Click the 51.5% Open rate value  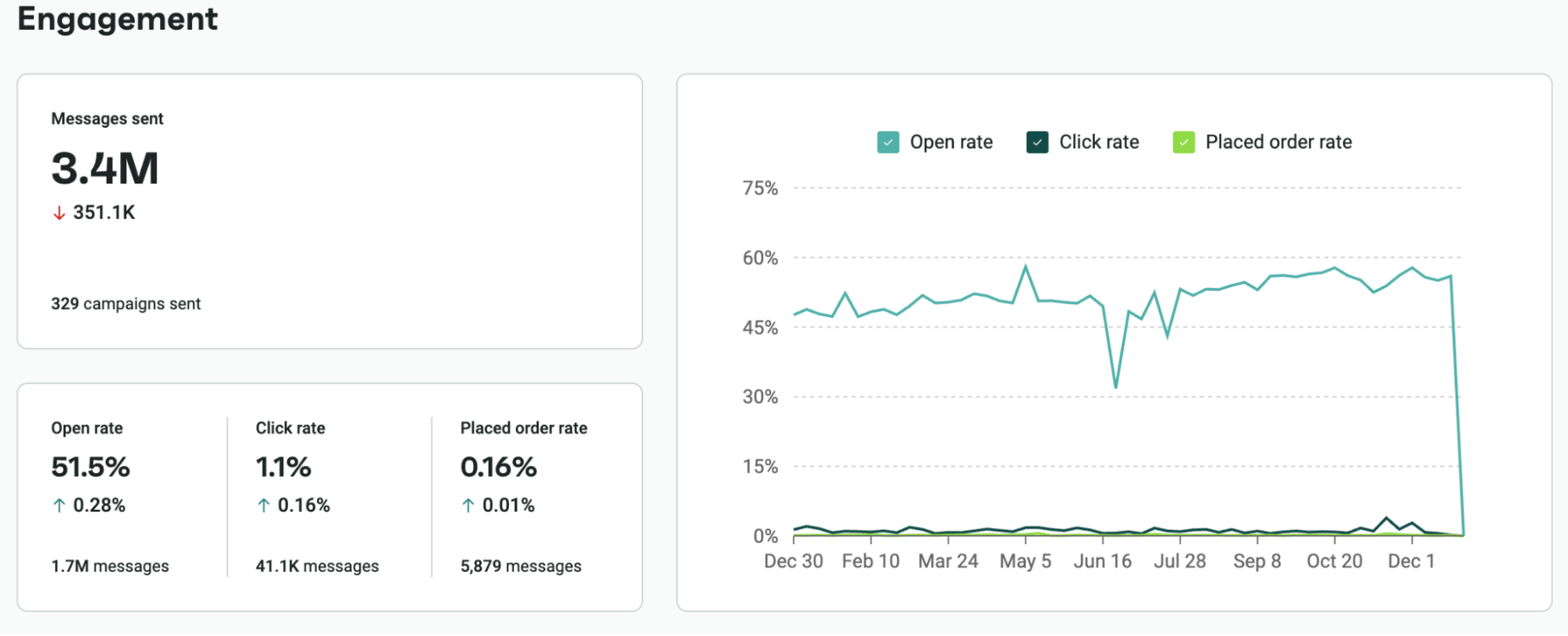[x=90, y=467]
